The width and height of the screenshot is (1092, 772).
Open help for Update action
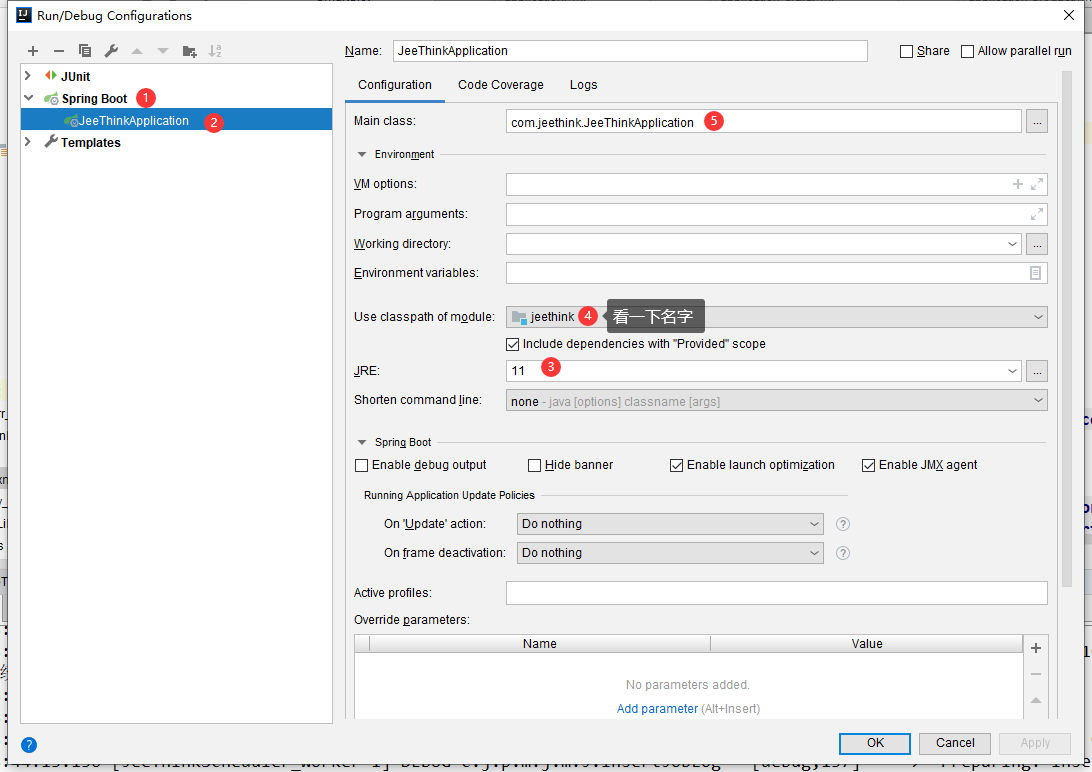point(843,524)
